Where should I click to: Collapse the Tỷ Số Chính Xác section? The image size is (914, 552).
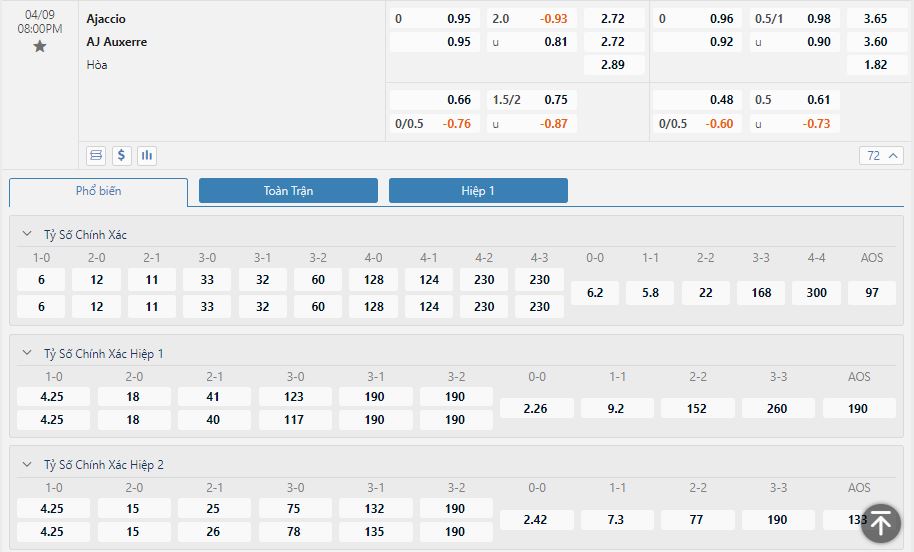pyautogui.click(x=27, y=234)
